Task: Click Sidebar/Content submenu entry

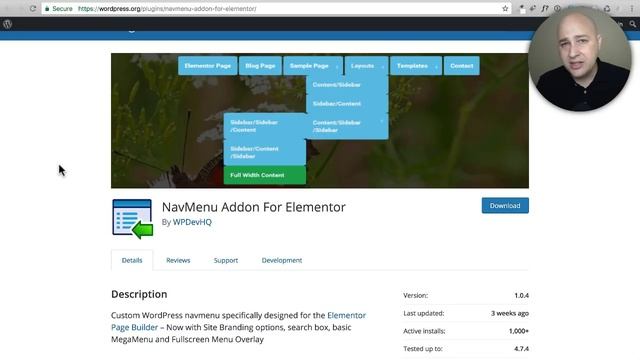Action: [x=347, y=104]
